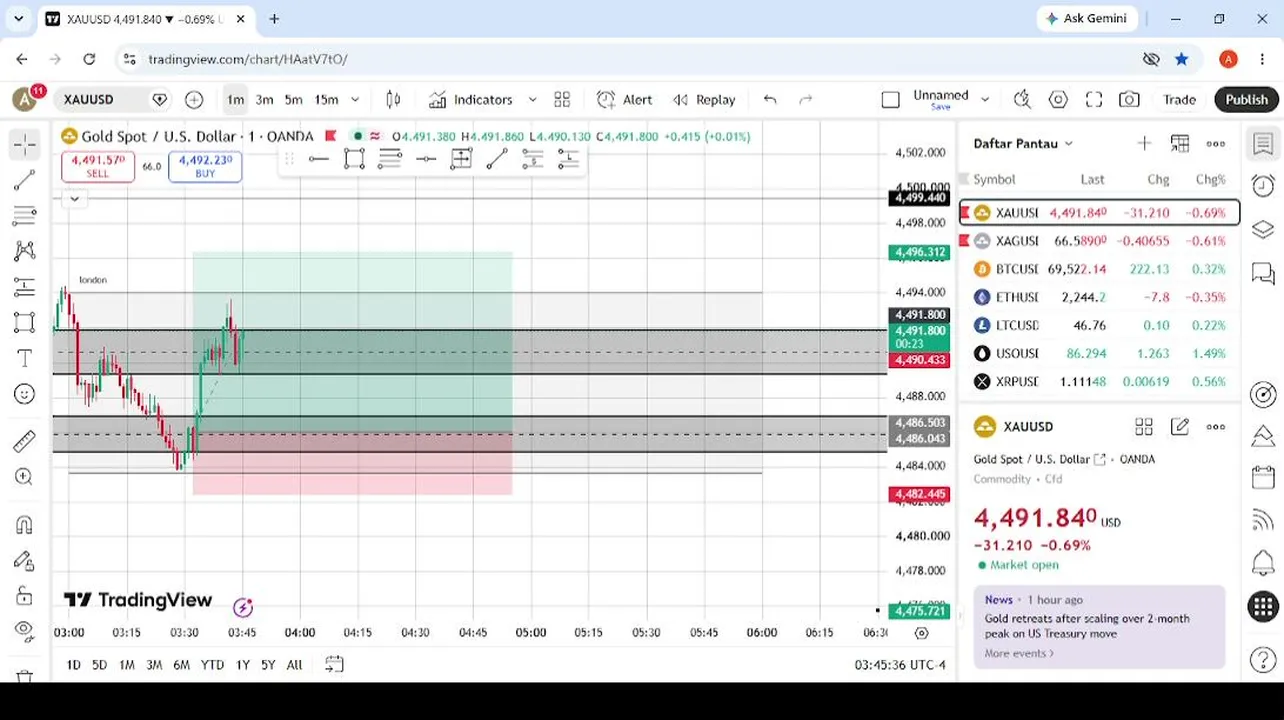
Task: Open the patterns drawing tools
Action: point(25,251)
